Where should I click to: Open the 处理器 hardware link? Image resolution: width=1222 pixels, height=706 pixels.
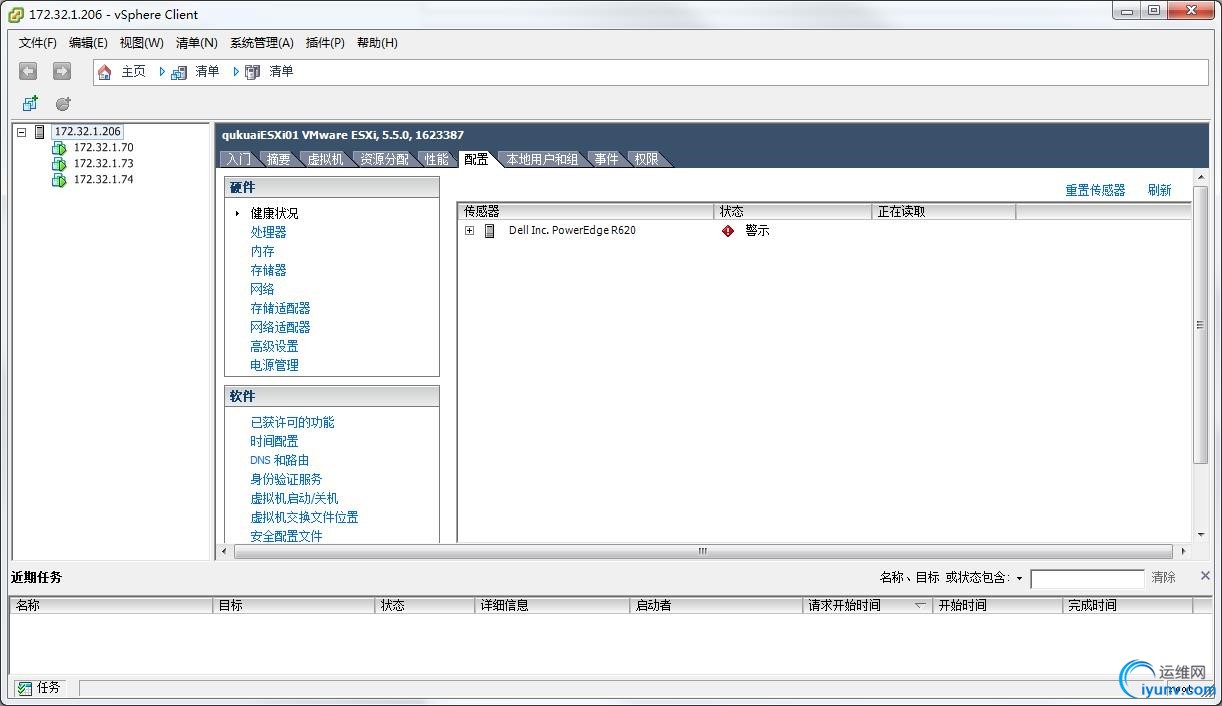(x=268, y=232)
